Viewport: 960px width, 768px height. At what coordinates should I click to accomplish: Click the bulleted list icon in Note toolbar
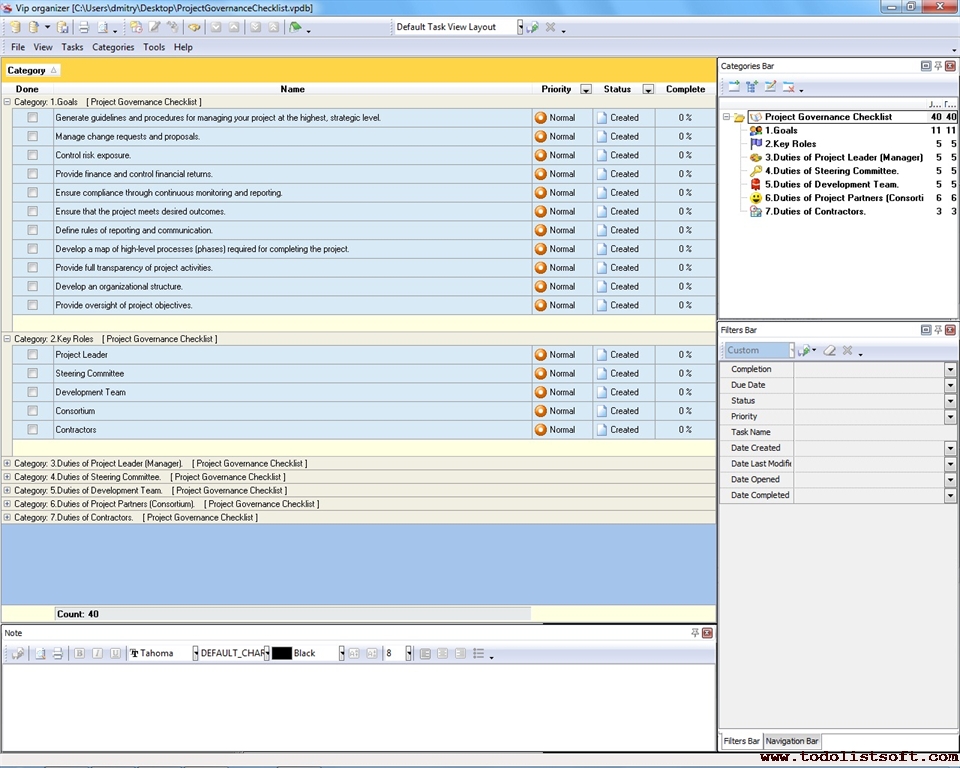click(479, 654)
